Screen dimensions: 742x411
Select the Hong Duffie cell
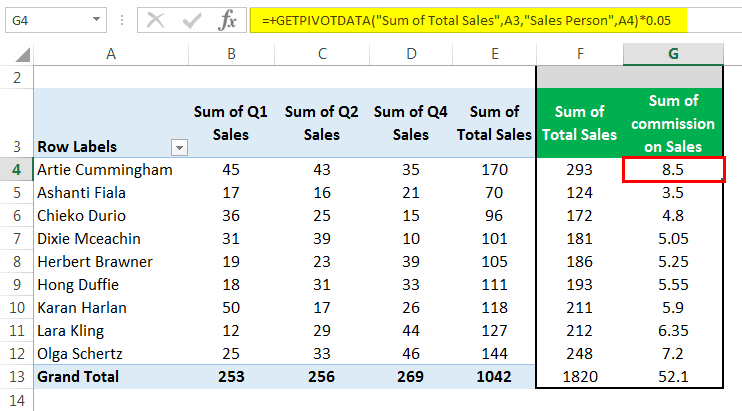coord(111,285)
